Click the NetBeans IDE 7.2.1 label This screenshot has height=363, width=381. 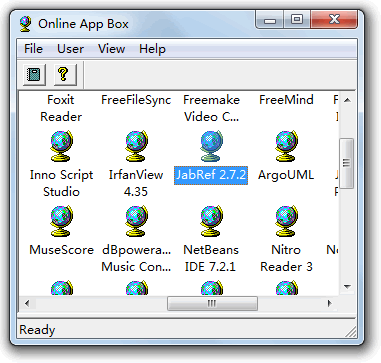[x=211, y=258]
